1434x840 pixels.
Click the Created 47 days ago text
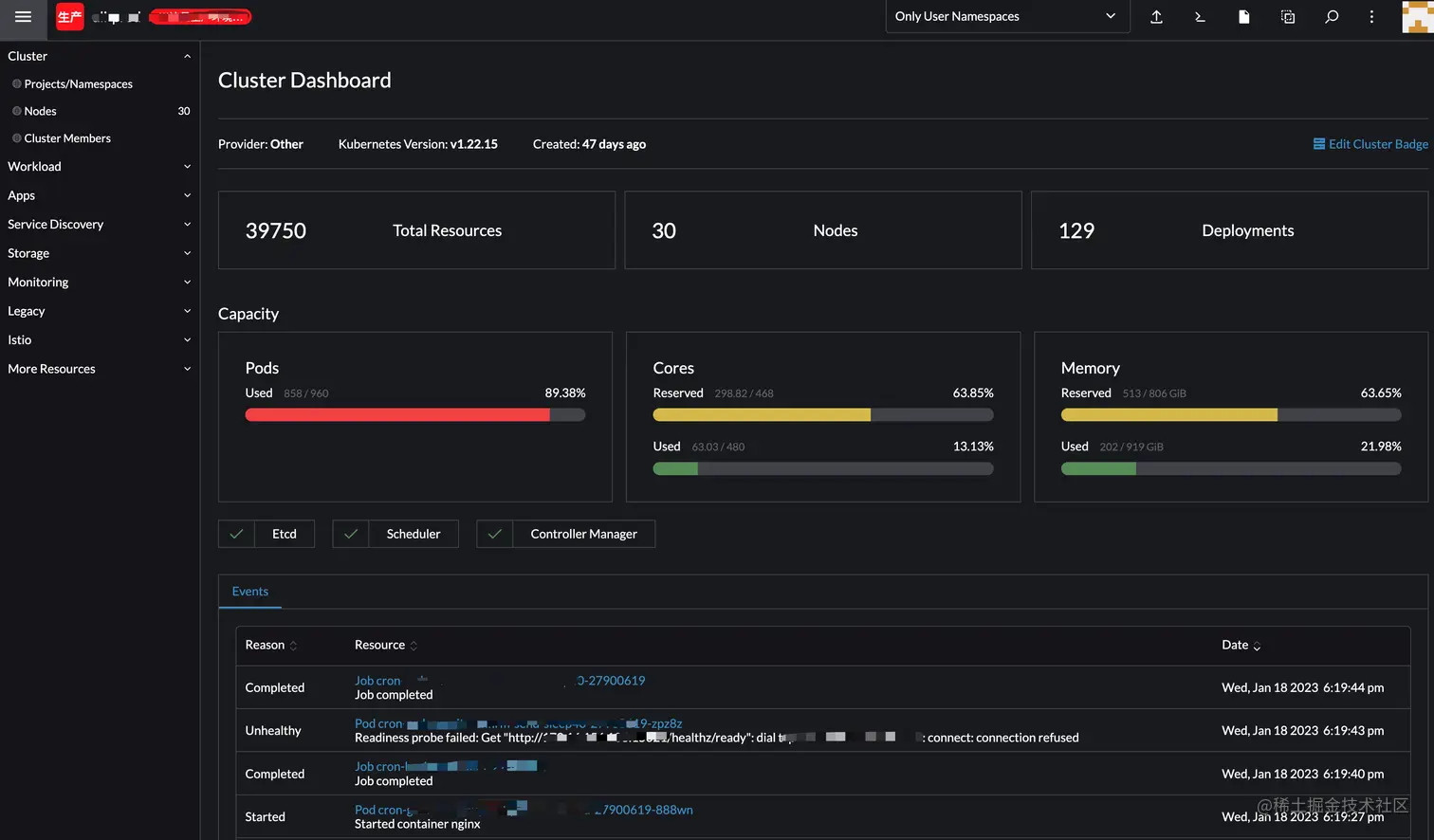click(589, 144)
